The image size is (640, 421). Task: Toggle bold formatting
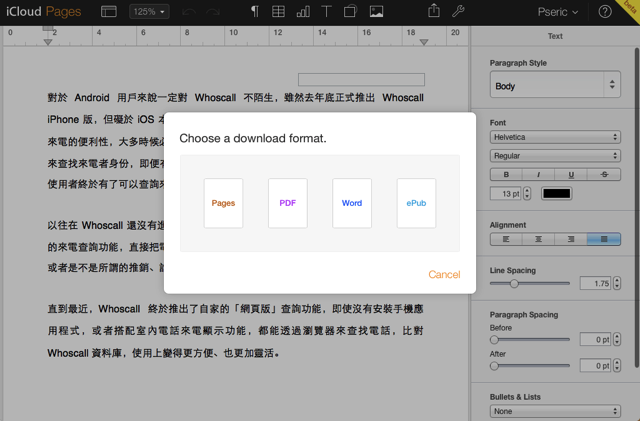pos(506,174)
